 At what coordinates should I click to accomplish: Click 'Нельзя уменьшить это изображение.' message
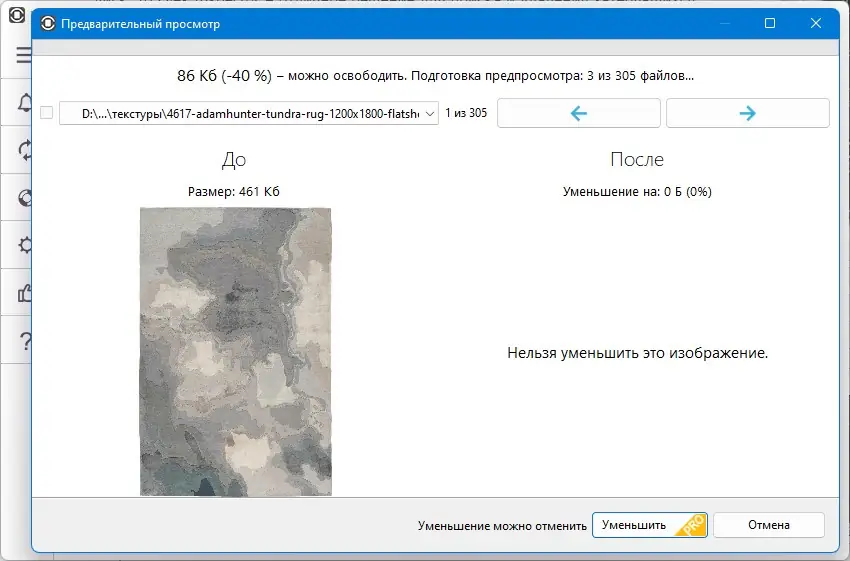click(x=638, y=353)
